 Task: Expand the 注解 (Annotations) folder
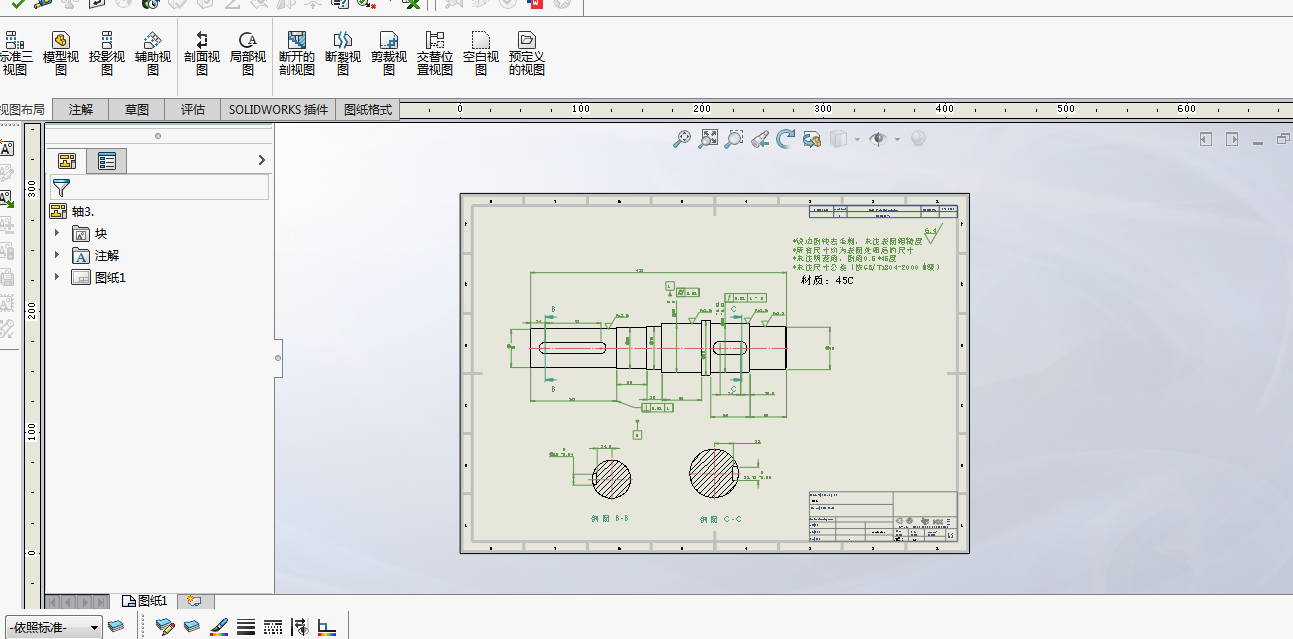pyautogui.click(x=57, y=256)
